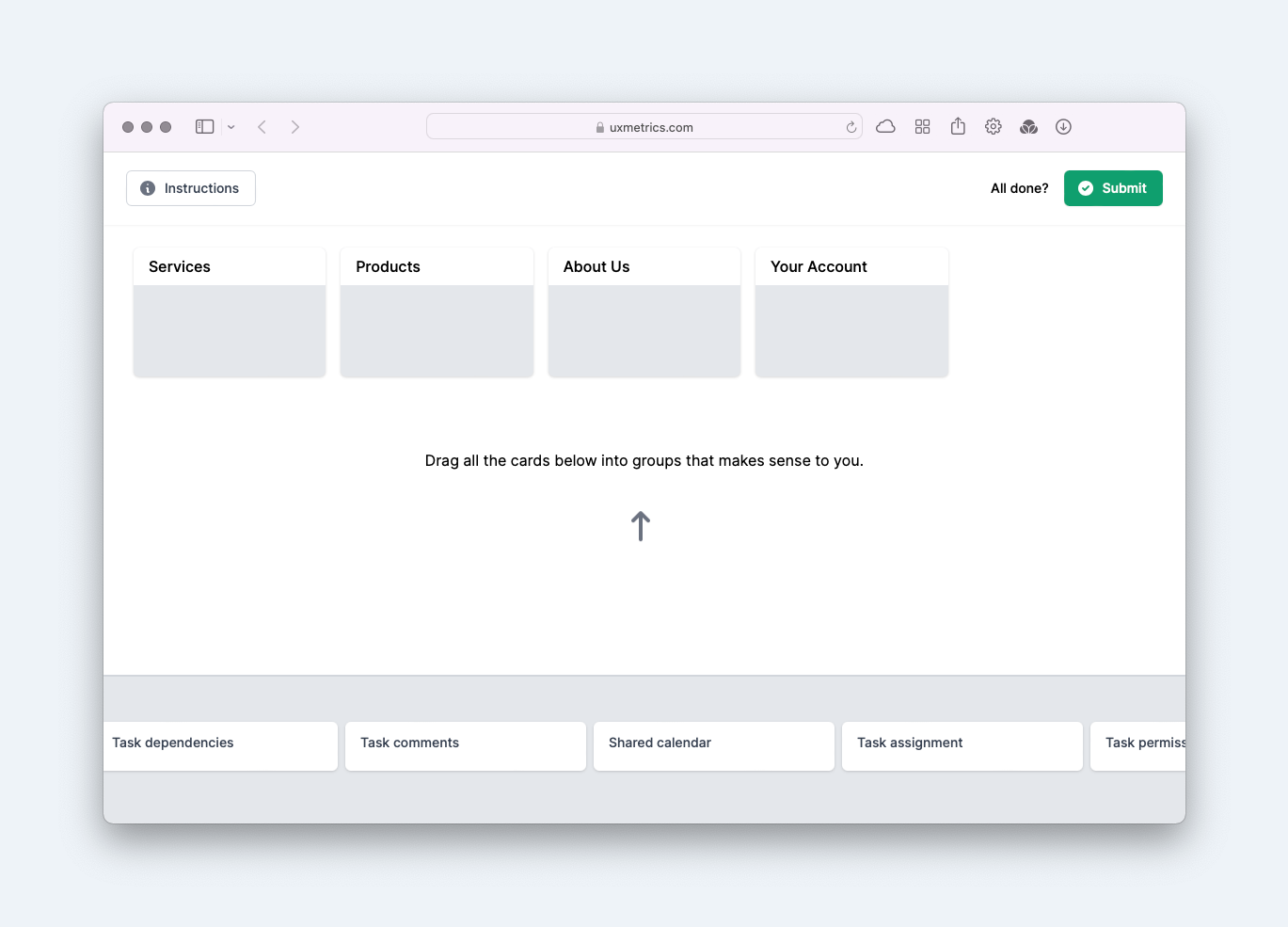The height and width of the screenshot is (927, 1288).
Task: Click the About Us group drop area
Action: [644, 331]
